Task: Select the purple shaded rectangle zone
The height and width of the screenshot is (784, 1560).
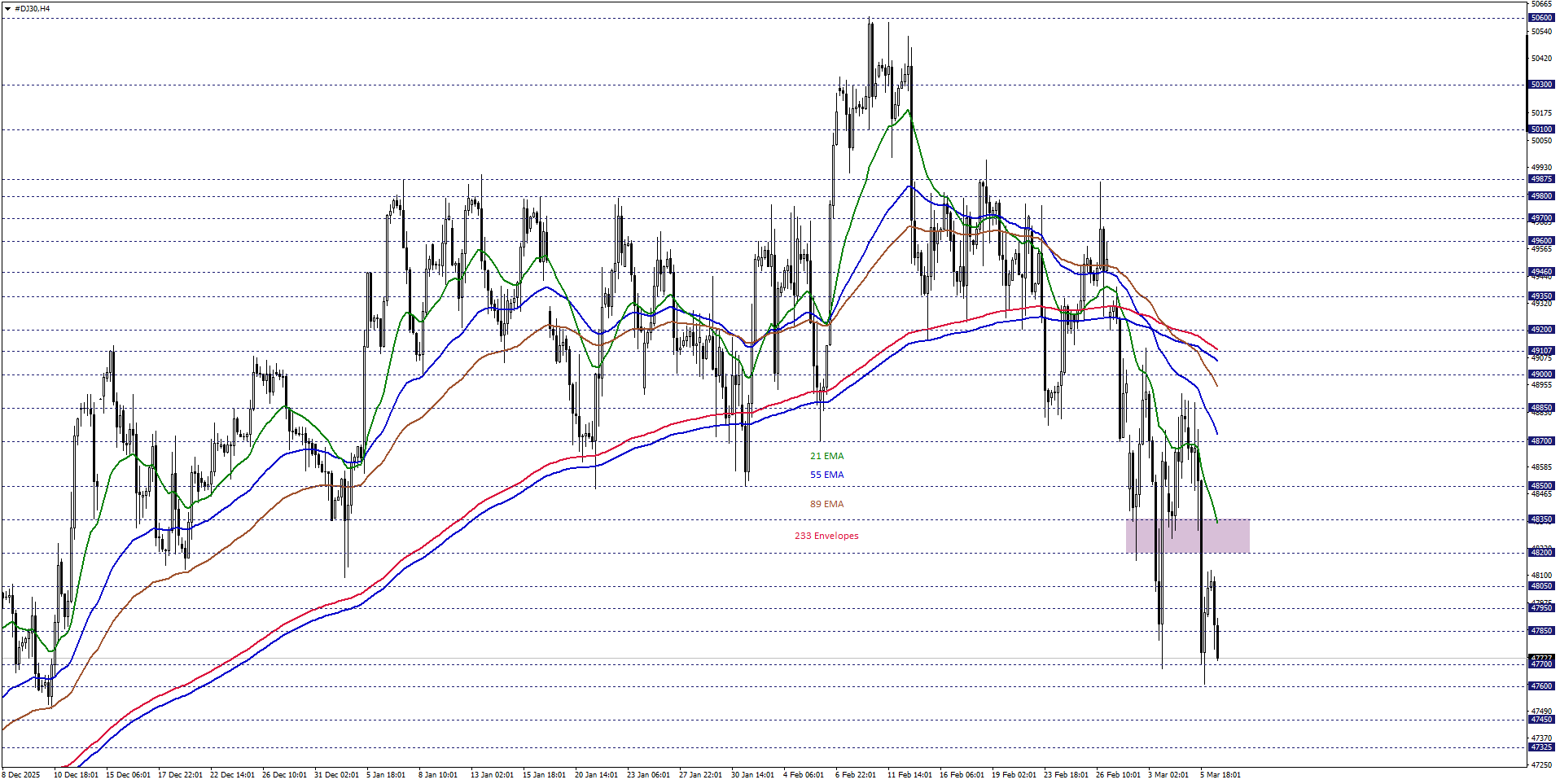Action: pyautogui.click(x=1187, y=536)
